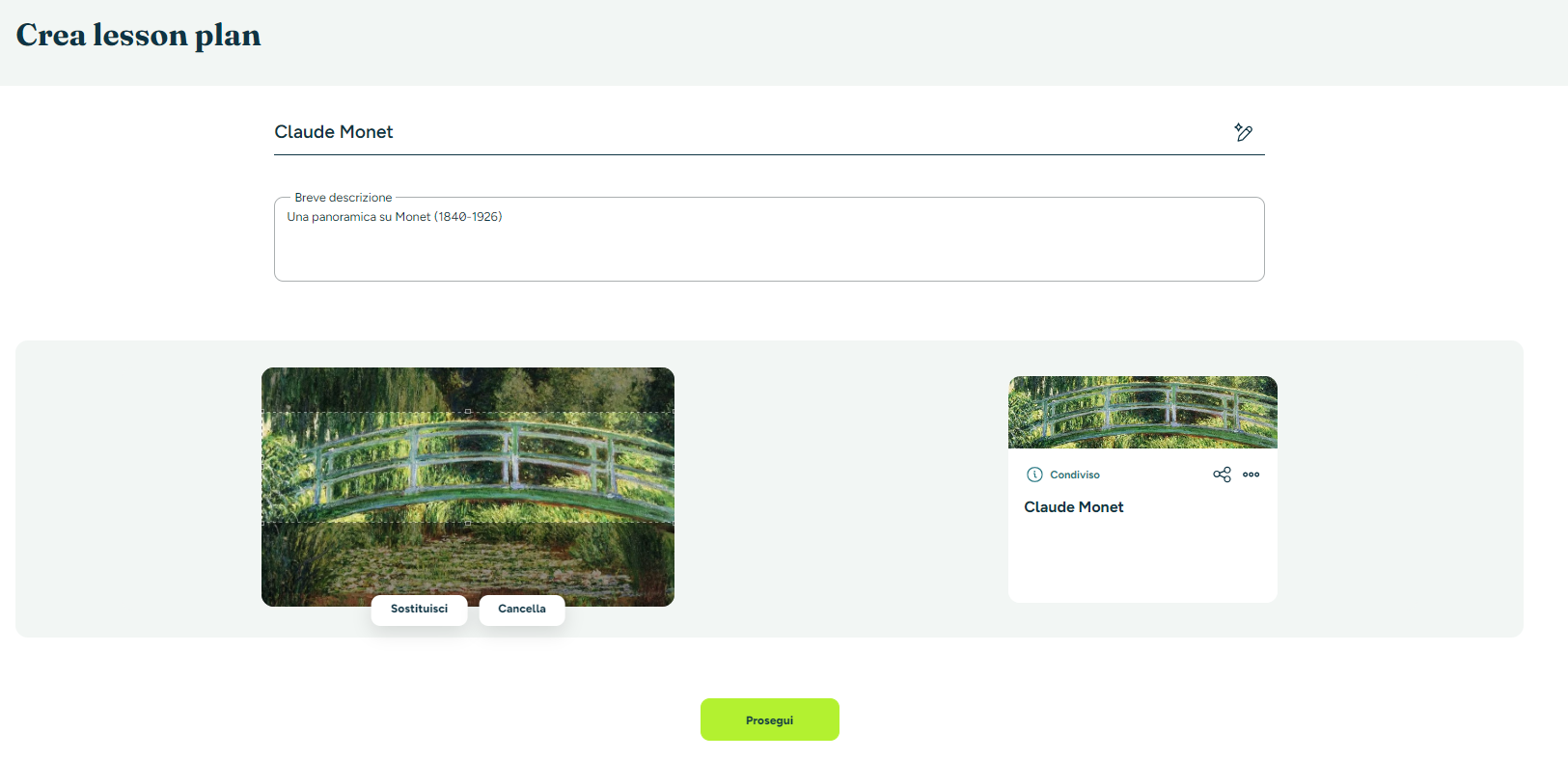Click the large Monet bridge image
The image size is (1568, 760).
coord(468,487)
